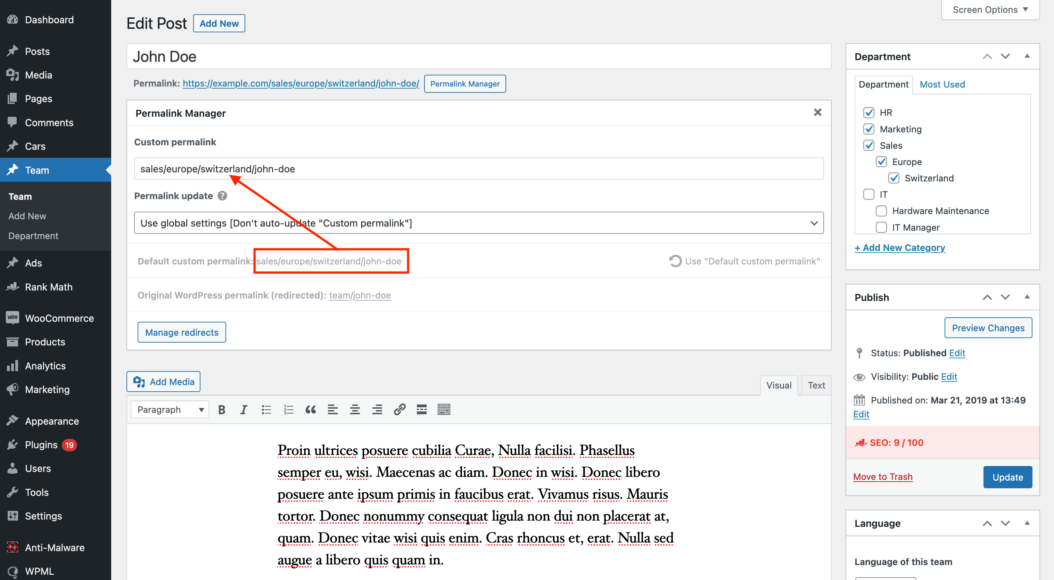Insert a bulleted list

[265, 408]
